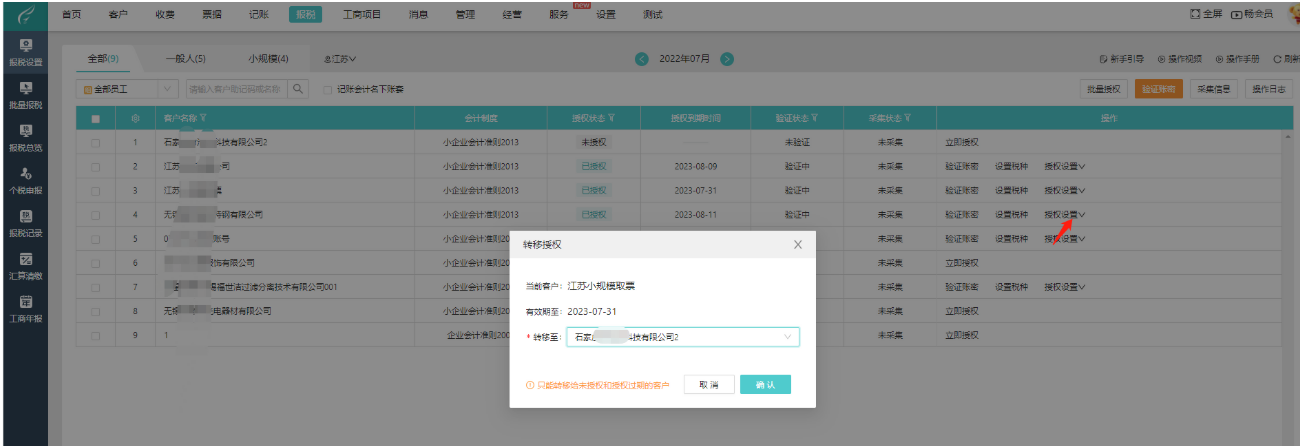The height and width of the screenshot is (446, 1300).
Task: Click the search magnifier icon
Action: pyautogui.click(x=298, y=90)
